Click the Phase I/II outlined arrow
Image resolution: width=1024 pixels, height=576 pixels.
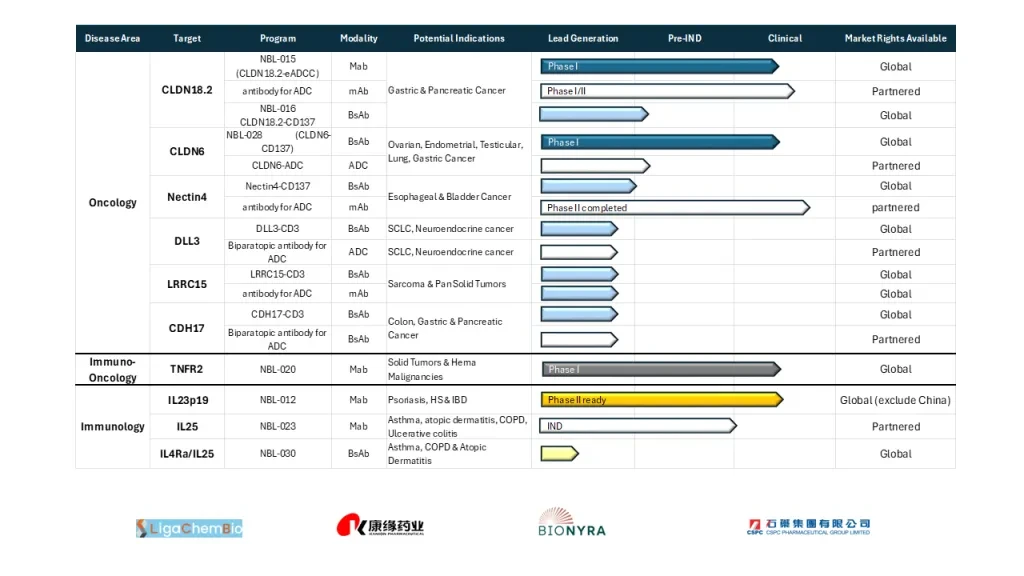tap(667, 91)
